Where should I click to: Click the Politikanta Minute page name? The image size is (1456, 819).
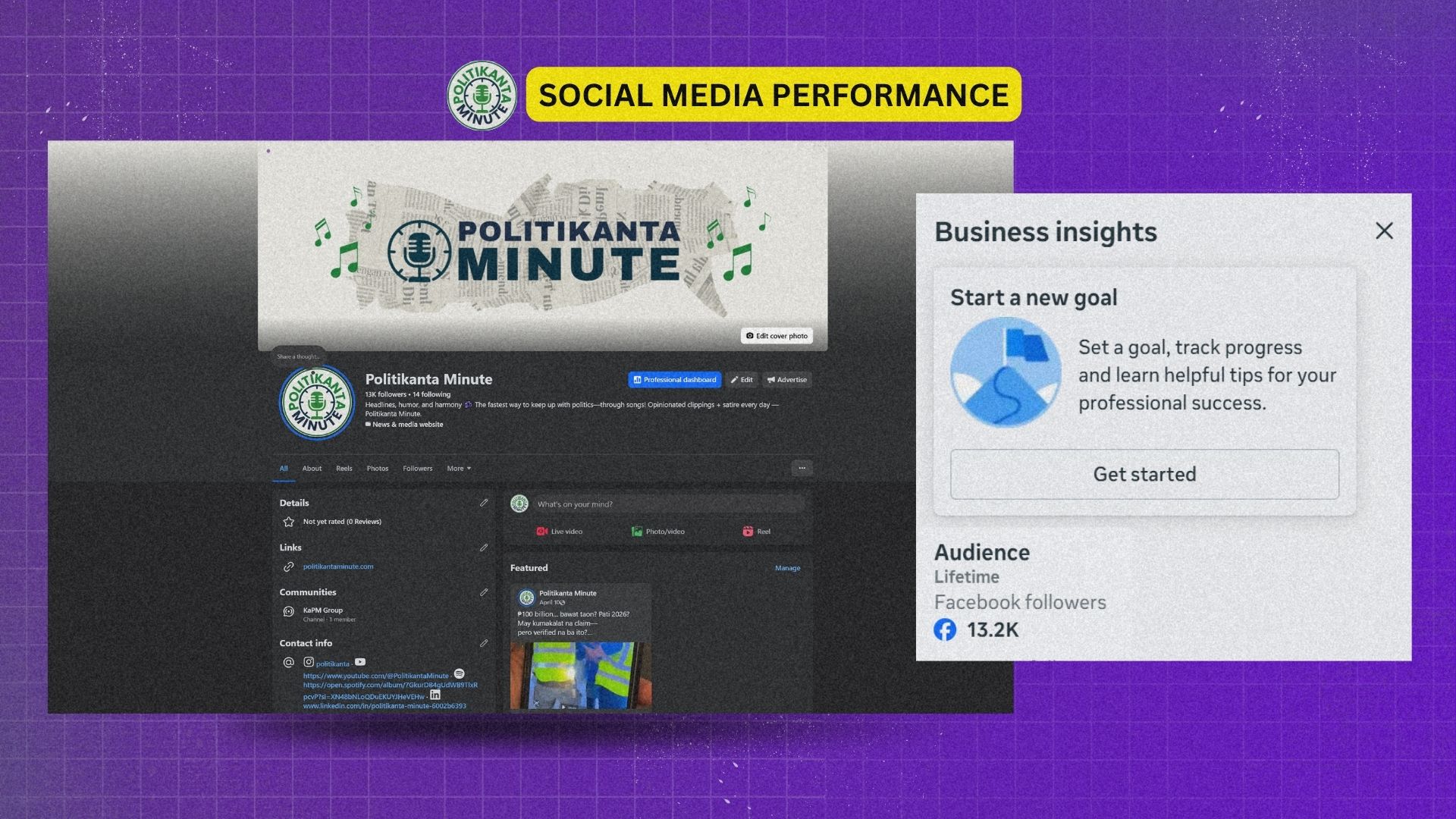pos(428,379)
